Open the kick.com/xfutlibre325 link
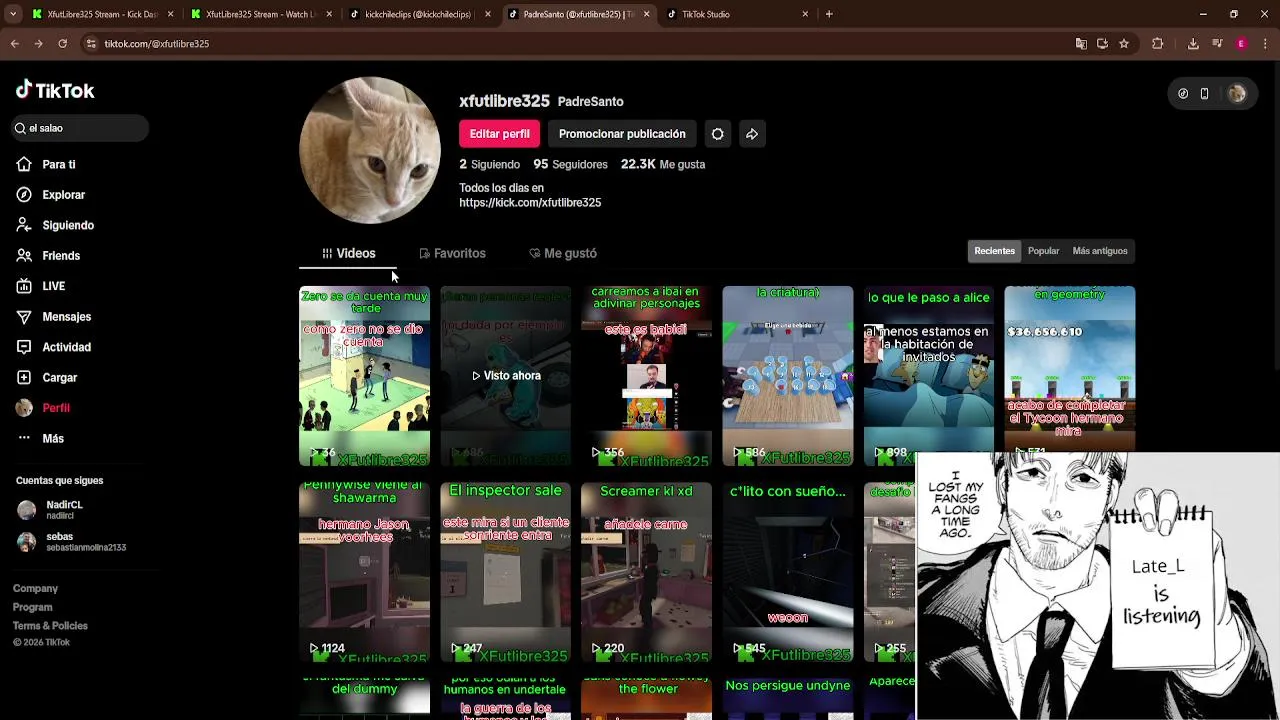Screen dimensions: 1280x720 click(x=530, y=203)
